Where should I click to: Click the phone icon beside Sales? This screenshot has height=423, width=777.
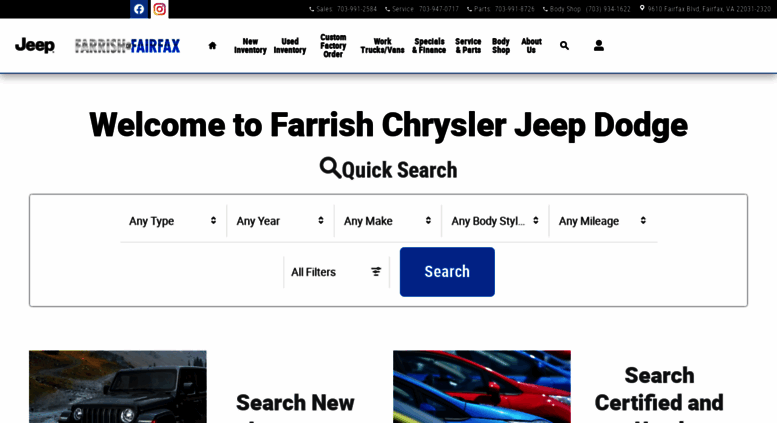pyautogui.click(x=312, y=9)
